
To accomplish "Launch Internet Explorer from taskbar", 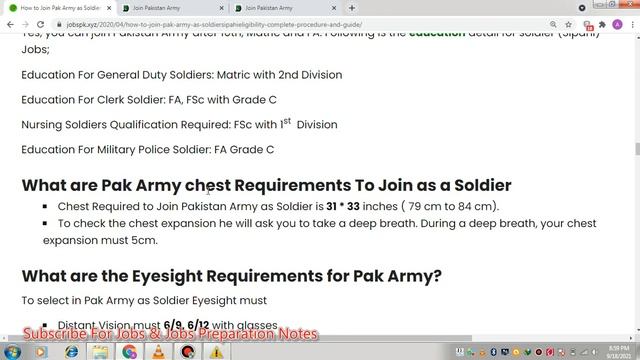I will 71,352.
